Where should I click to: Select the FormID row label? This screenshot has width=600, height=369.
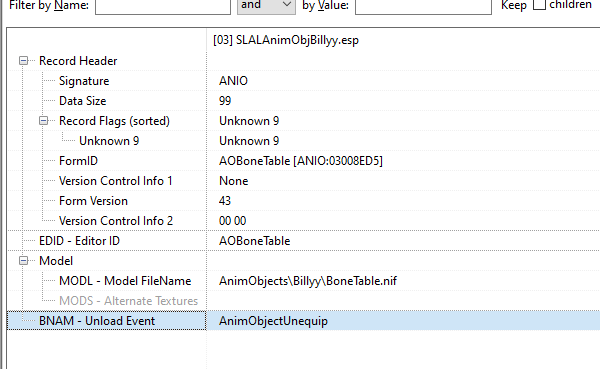78,161
